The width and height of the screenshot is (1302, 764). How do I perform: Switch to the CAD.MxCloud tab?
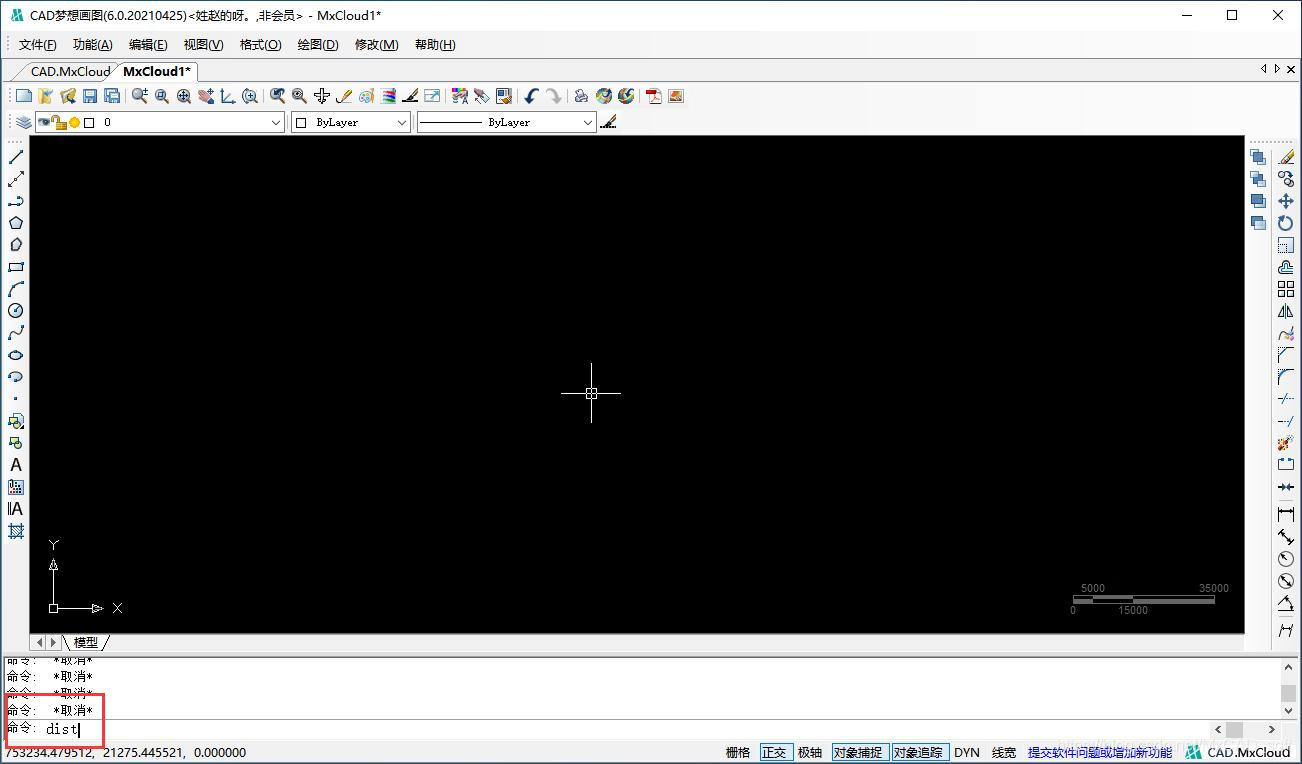(69, 71)
